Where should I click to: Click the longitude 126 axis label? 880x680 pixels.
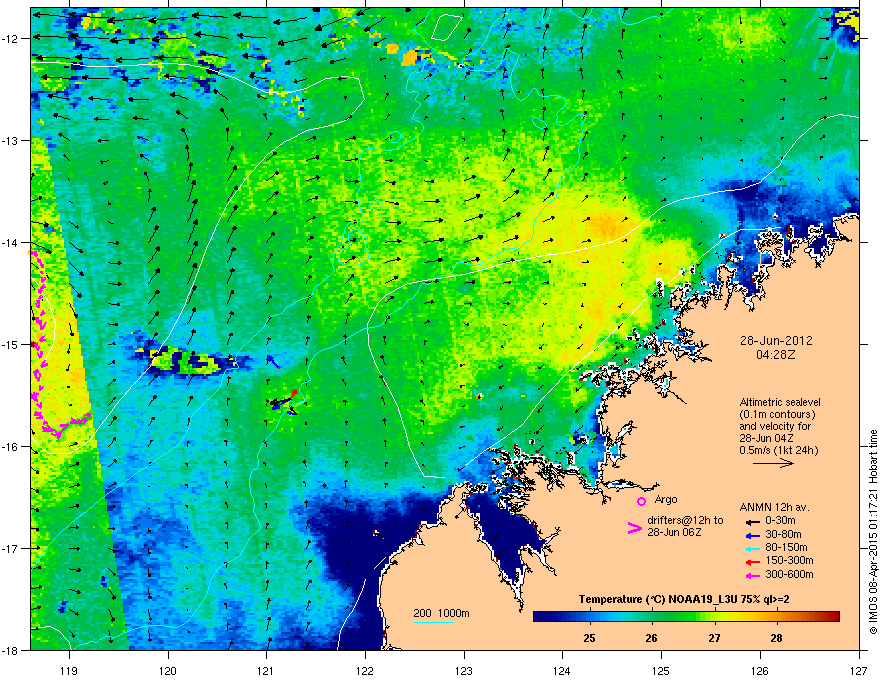(760, 670)
